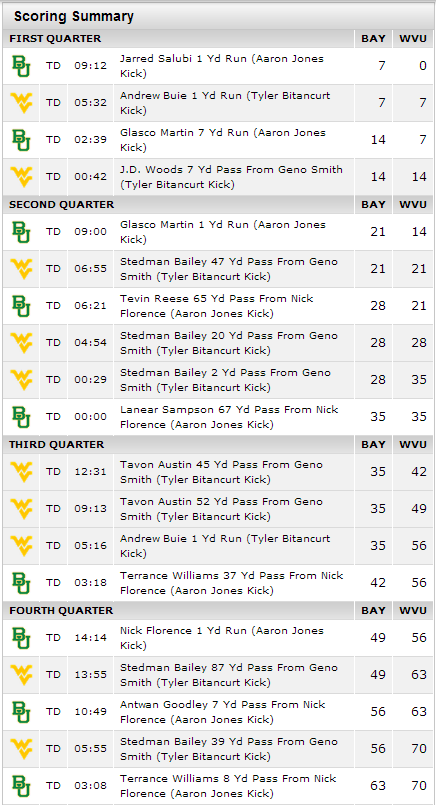Click WVU logo at 00:42 J.D. Woods touchdown
The width and height of the screenshot is (436, 807).
pos(21,177)
